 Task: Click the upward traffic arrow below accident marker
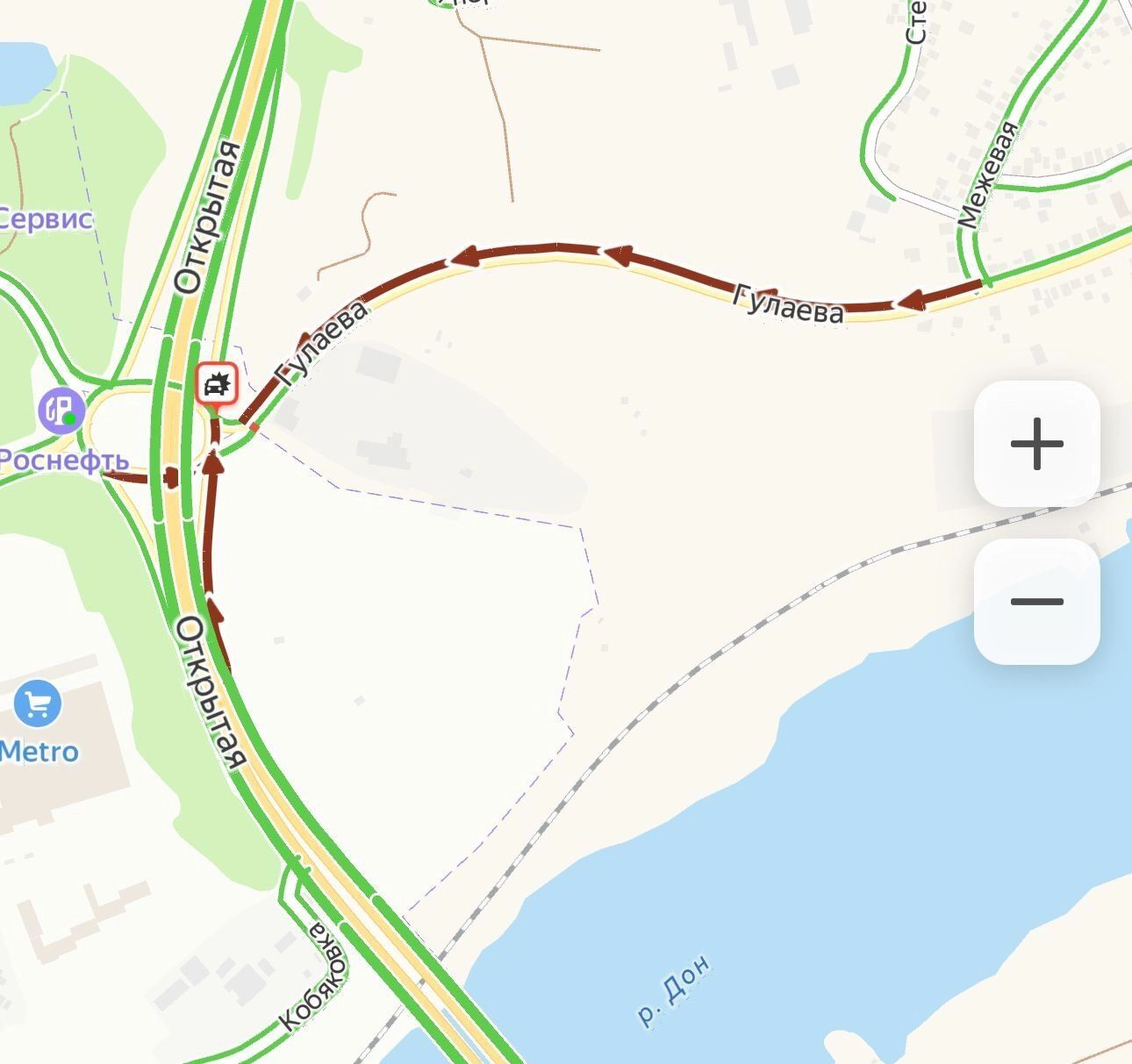[213, 461]
